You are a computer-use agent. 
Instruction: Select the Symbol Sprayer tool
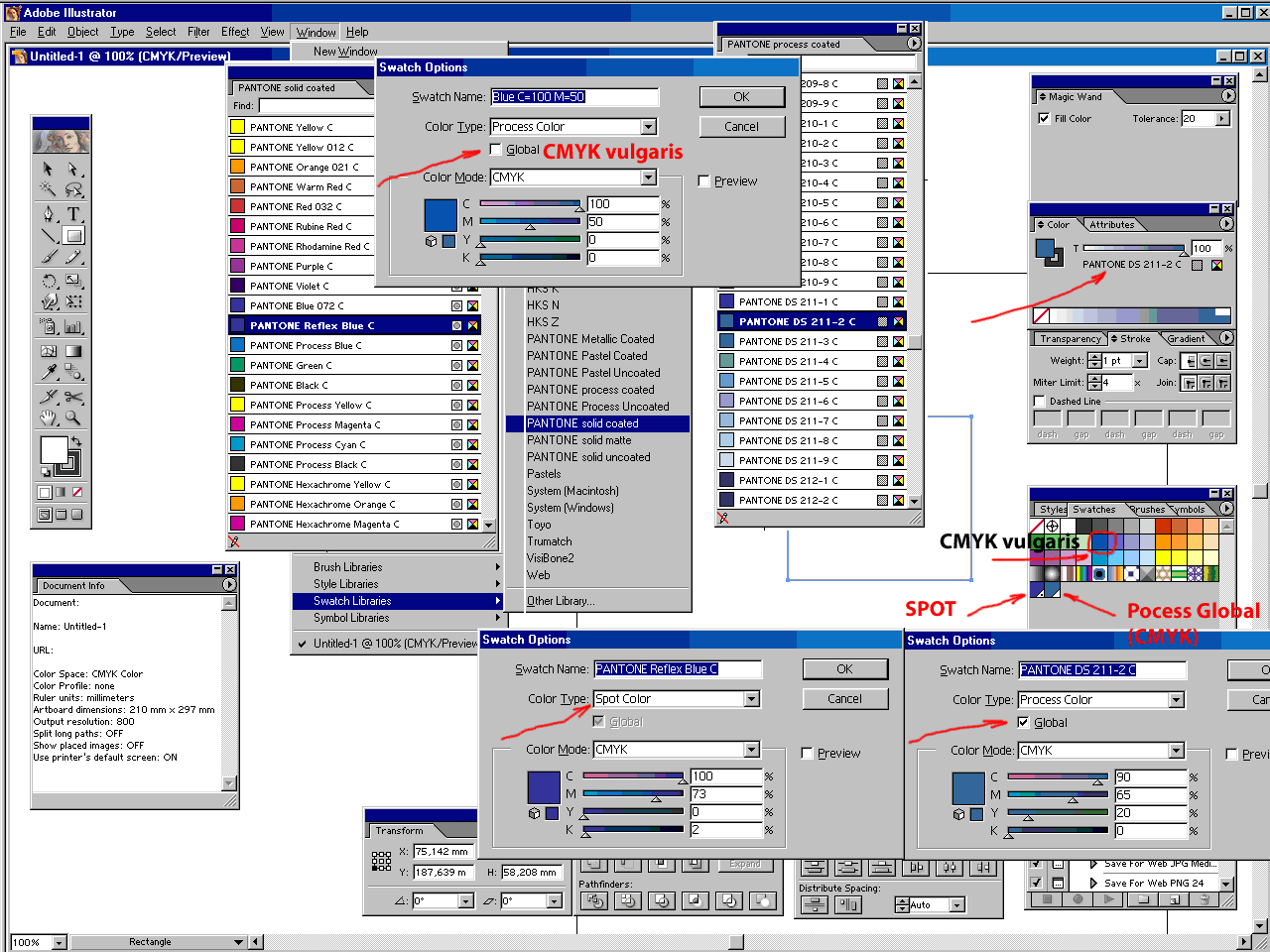48,325
